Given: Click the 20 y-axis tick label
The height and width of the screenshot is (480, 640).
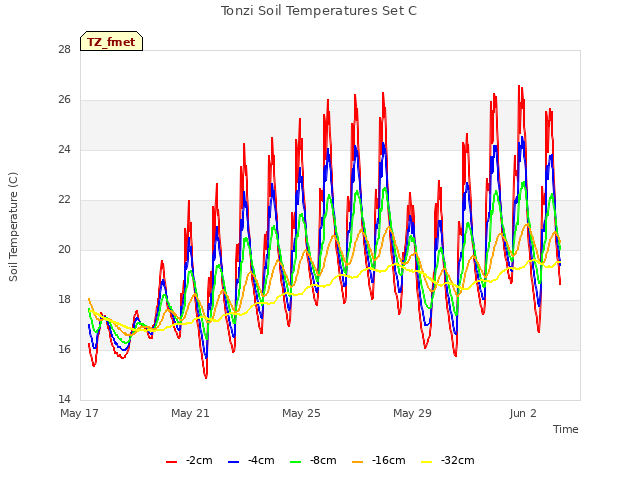Looking at the screenshot, I should tap(64, 249).
